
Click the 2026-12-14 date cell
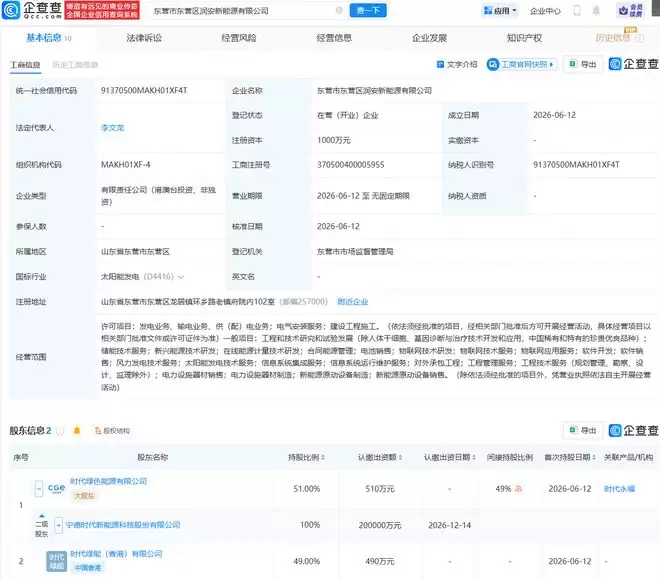tap(450, 525)
